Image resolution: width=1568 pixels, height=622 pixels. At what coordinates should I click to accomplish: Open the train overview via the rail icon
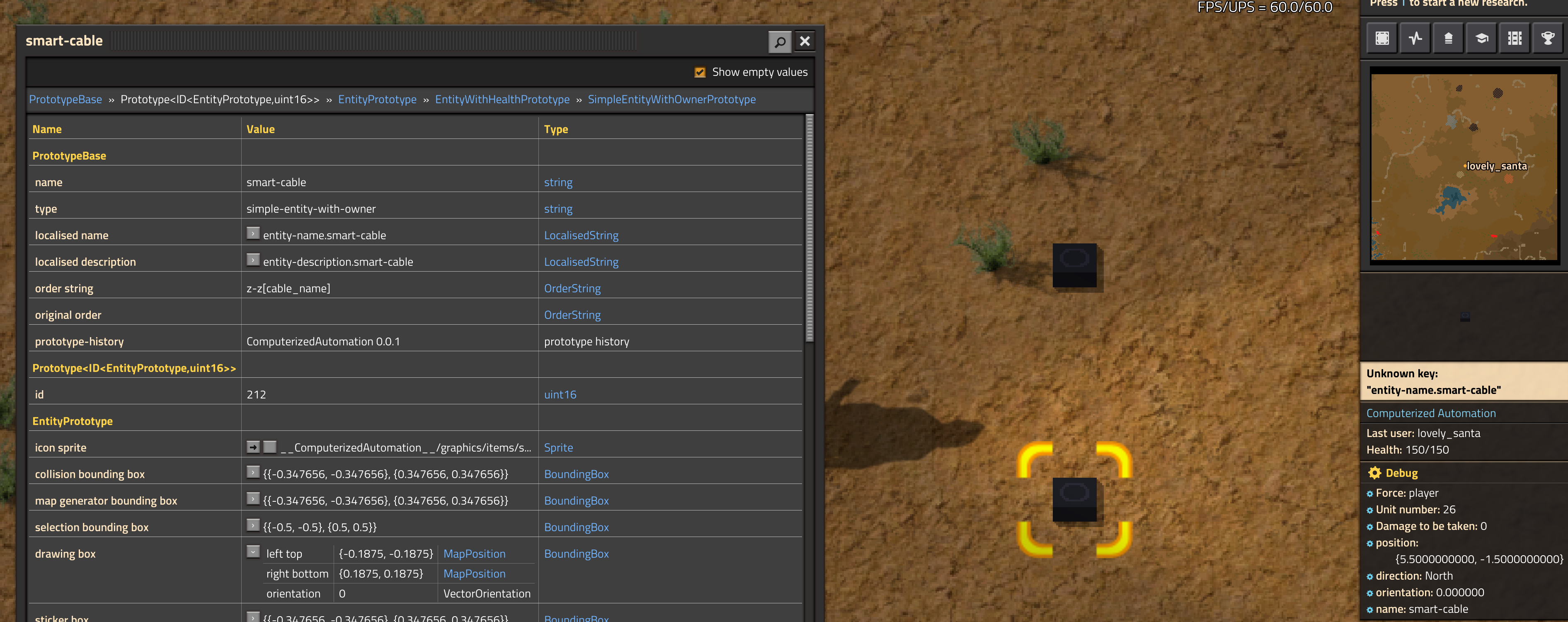[x=1515, y=39]
